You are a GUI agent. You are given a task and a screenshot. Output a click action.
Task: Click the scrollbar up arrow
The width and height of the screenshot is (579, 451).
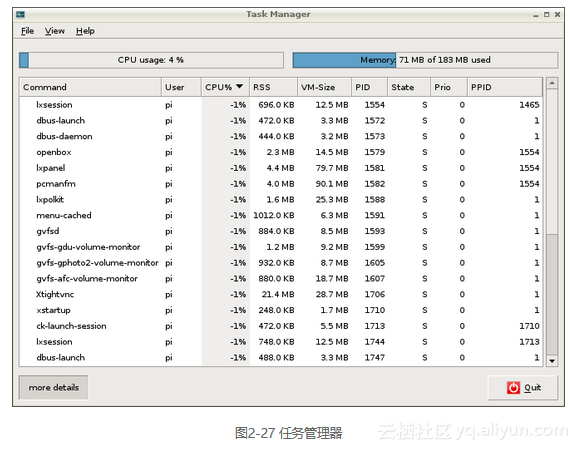[x=552, y=83]
